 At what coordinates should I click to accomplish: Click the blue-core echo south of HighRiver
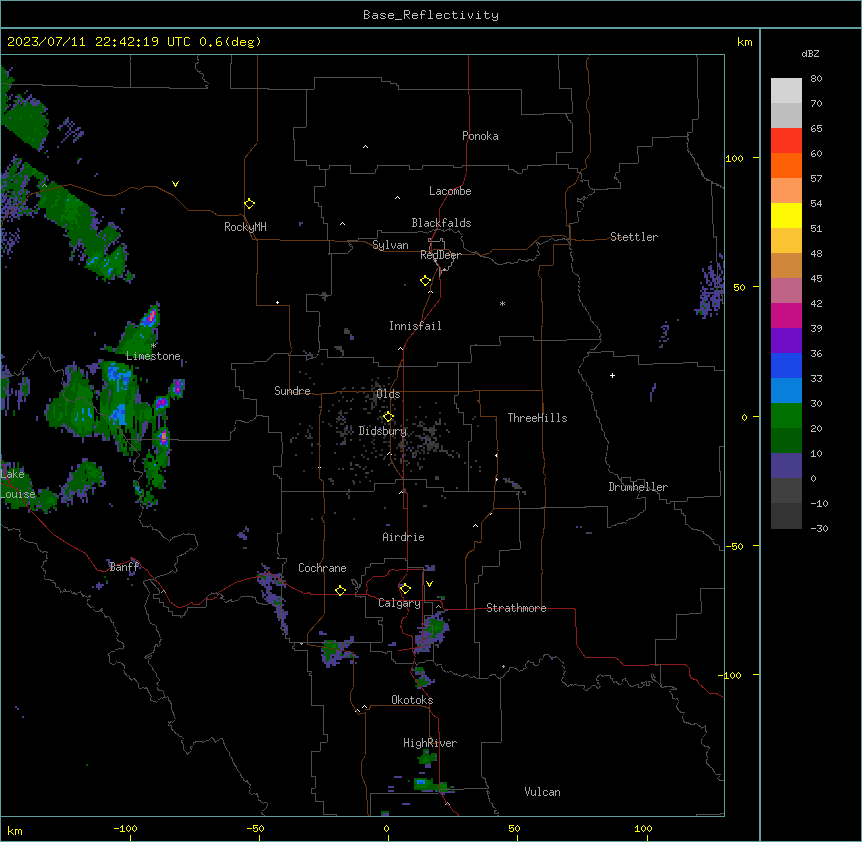(422, 782)
